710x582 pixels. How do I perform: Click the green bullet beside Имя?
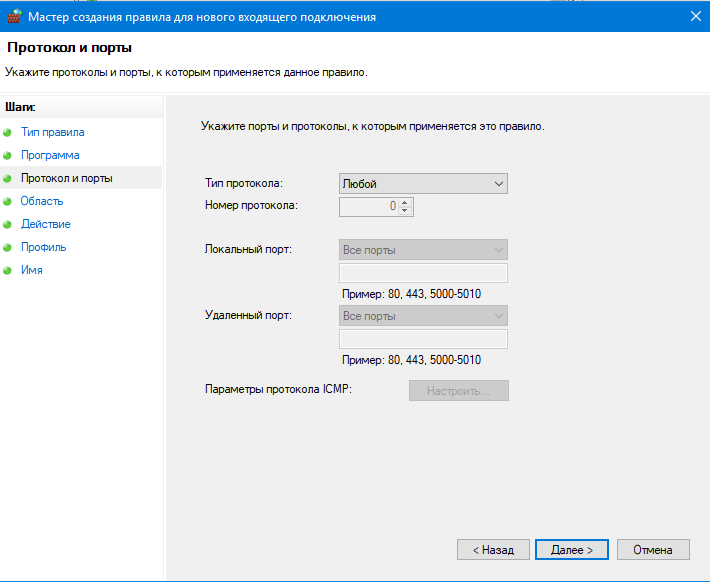point(8,271)
